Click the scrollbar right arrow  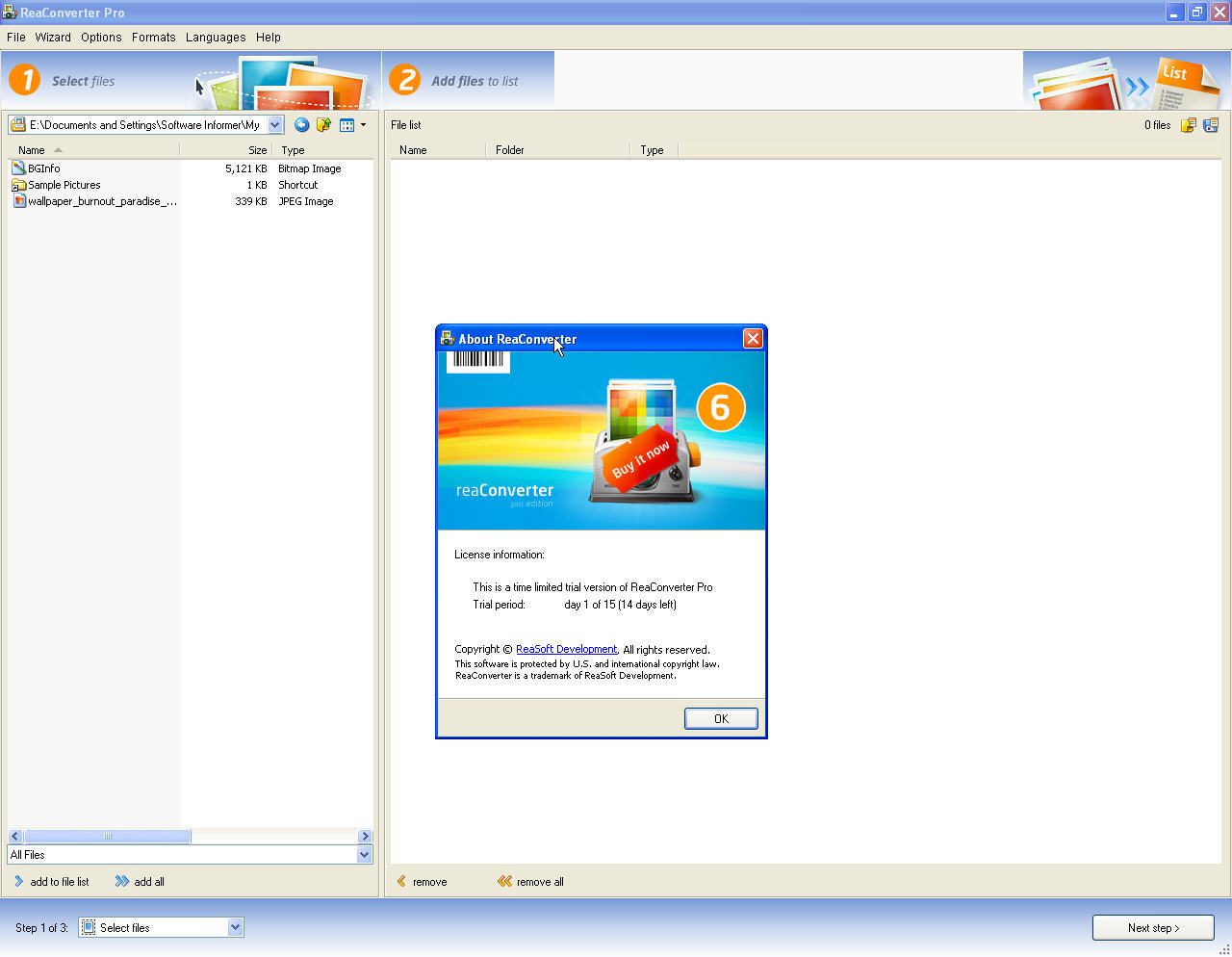[365, 836]
